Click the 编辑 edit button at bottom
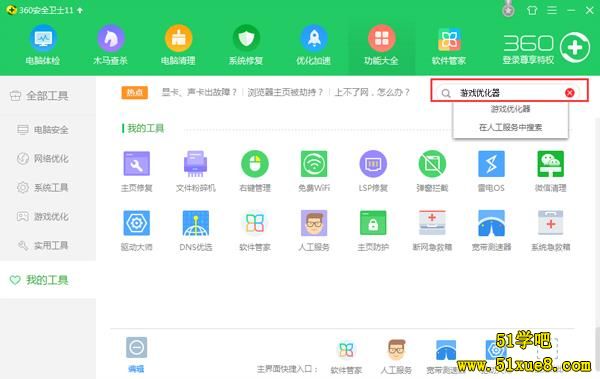 click(x=137, y=355)
